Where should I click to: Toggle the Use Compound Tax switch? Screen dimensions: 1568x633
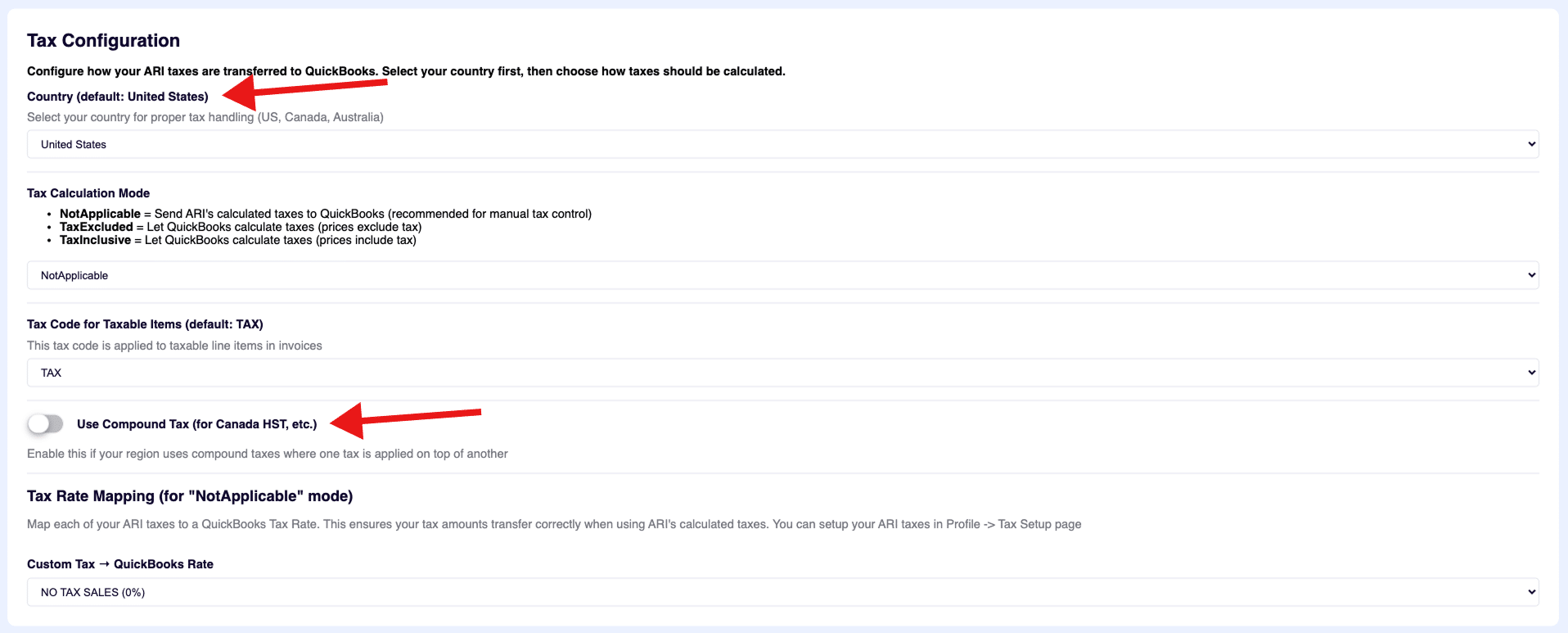click(45, 423)
